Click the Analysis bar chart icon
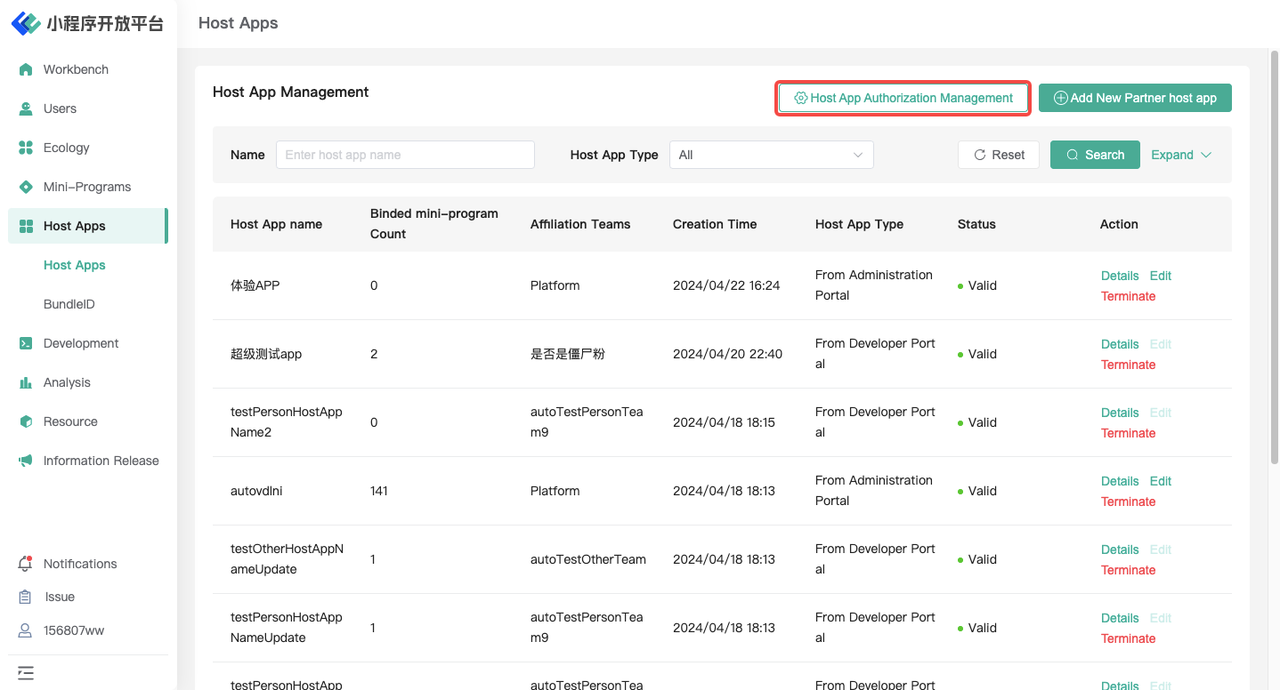Viewport: 1280px width, 690px height. click(x=26, y=383)
